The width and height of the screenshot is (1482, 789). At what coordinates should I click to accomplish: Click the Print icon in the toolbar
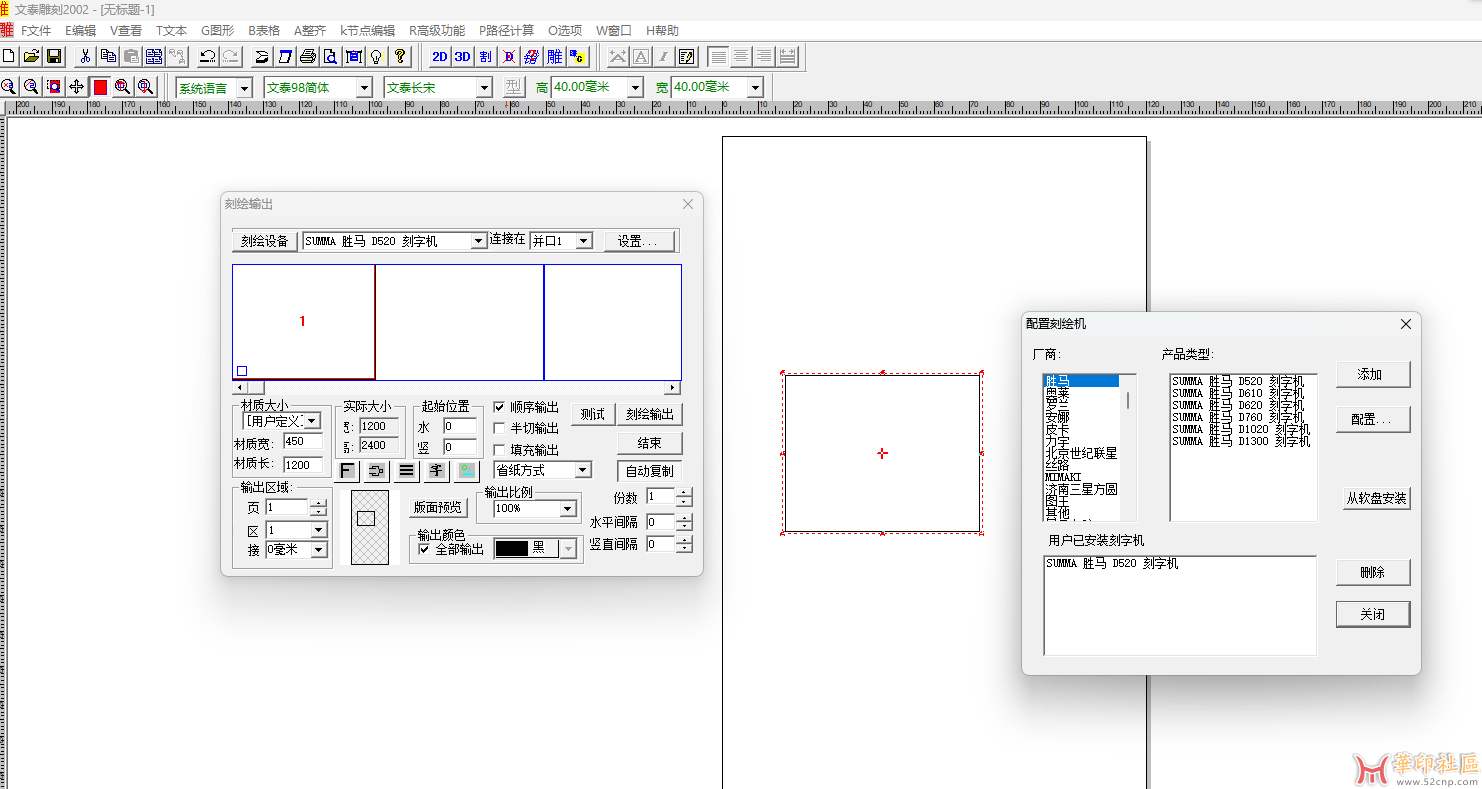(308, 56)
